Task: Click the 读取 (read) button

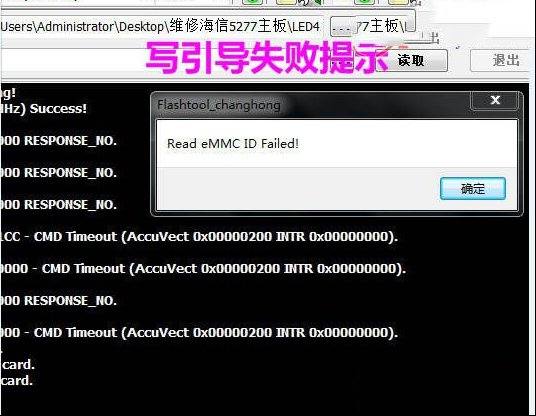Action: [412, 61]
